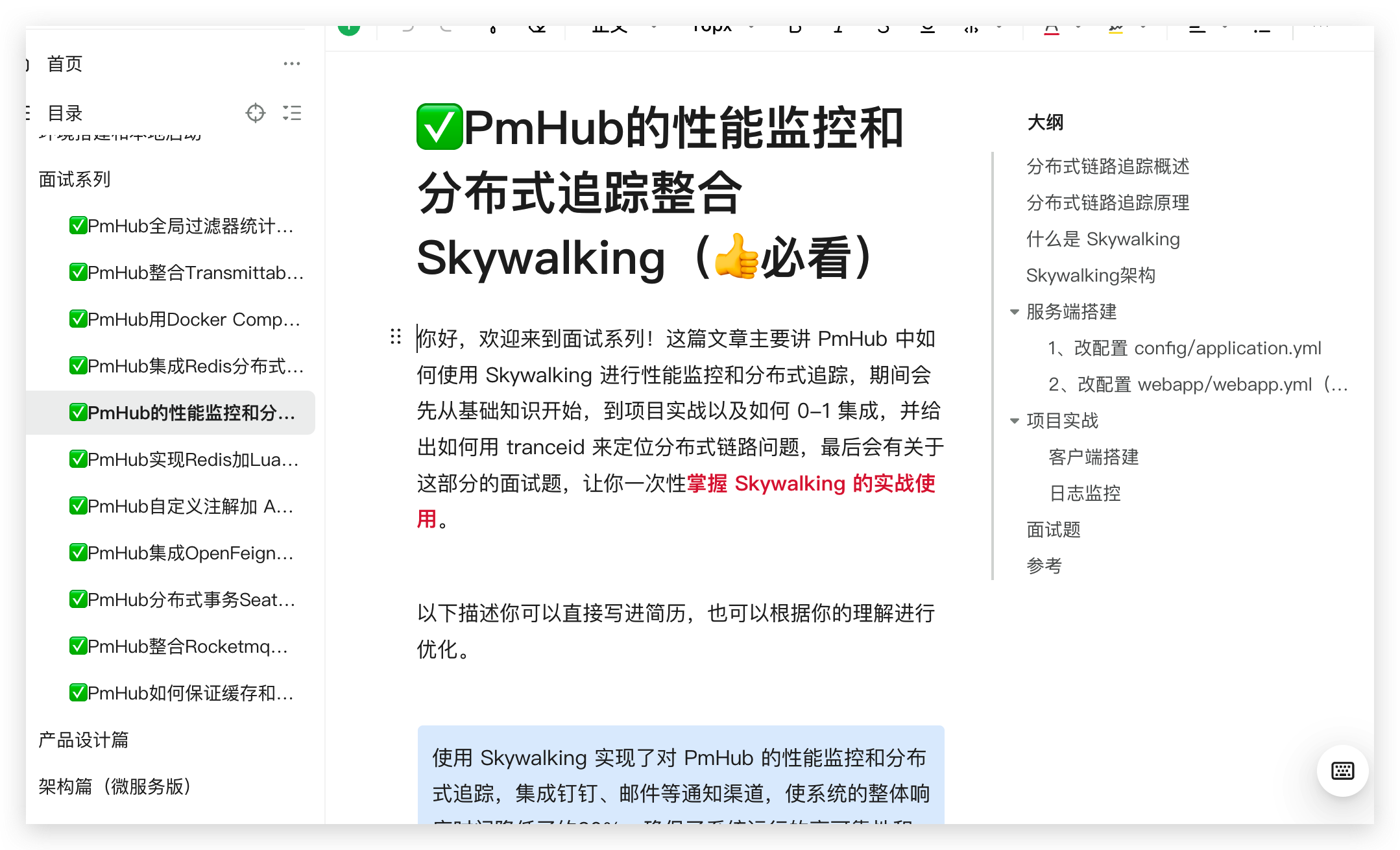
Task: Open the PmHub用Docker Comp… document
Action: [x=185, y=319]
